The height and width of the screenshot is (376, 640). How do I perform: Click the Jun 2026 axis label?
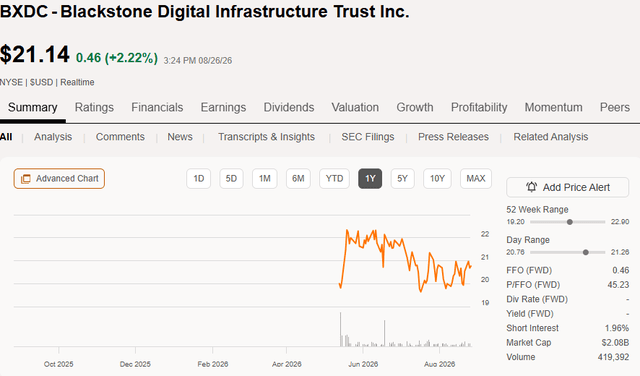pos(363,364)
